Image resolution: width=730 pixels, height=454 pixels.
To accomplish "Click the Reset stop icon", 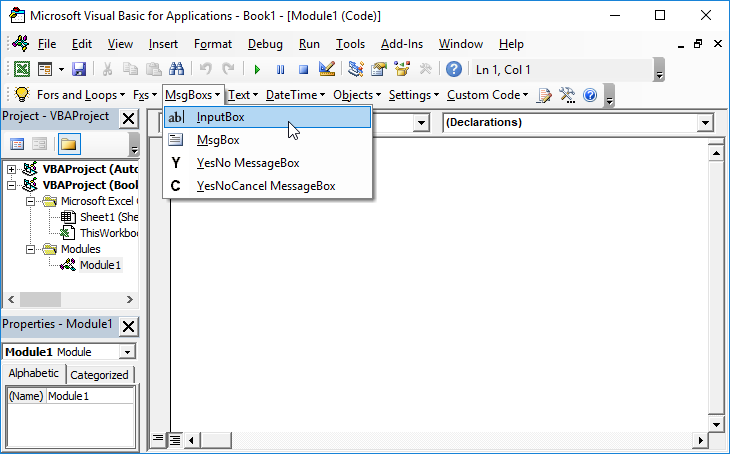I will point(302,69).
